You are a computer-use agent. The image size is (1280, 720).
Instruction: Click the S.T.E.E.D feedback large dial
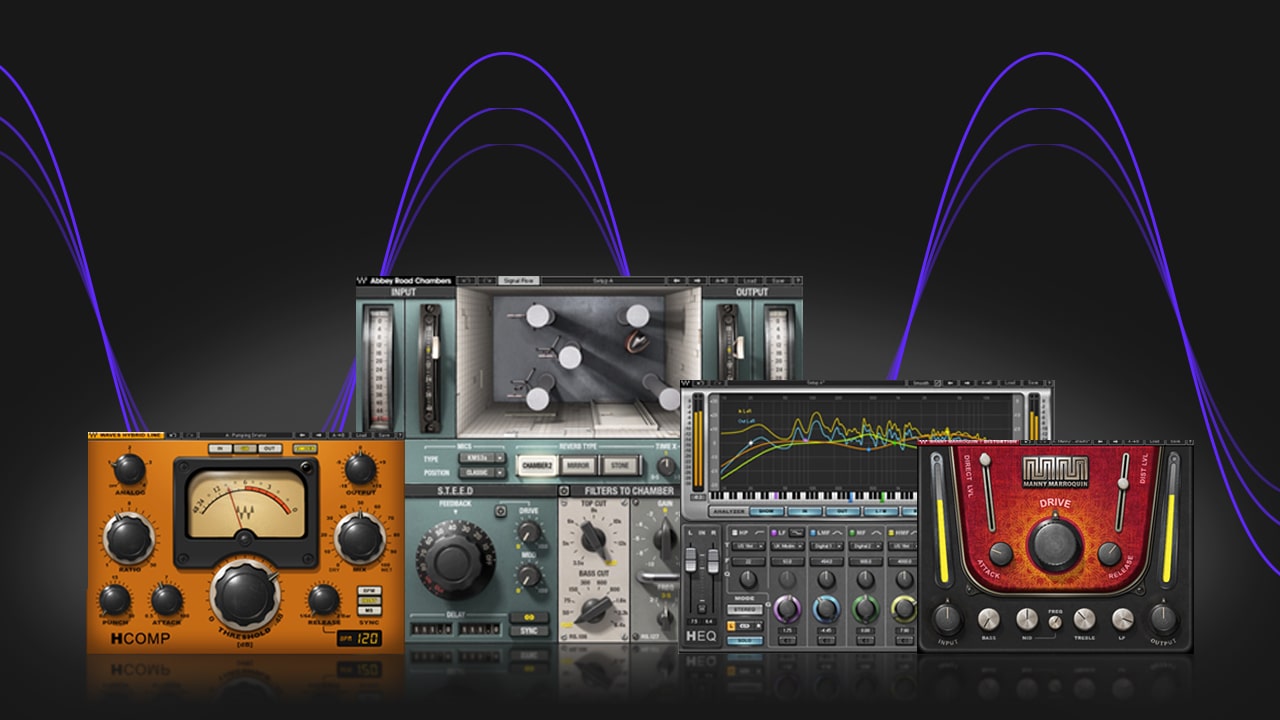tap(455, 561)
